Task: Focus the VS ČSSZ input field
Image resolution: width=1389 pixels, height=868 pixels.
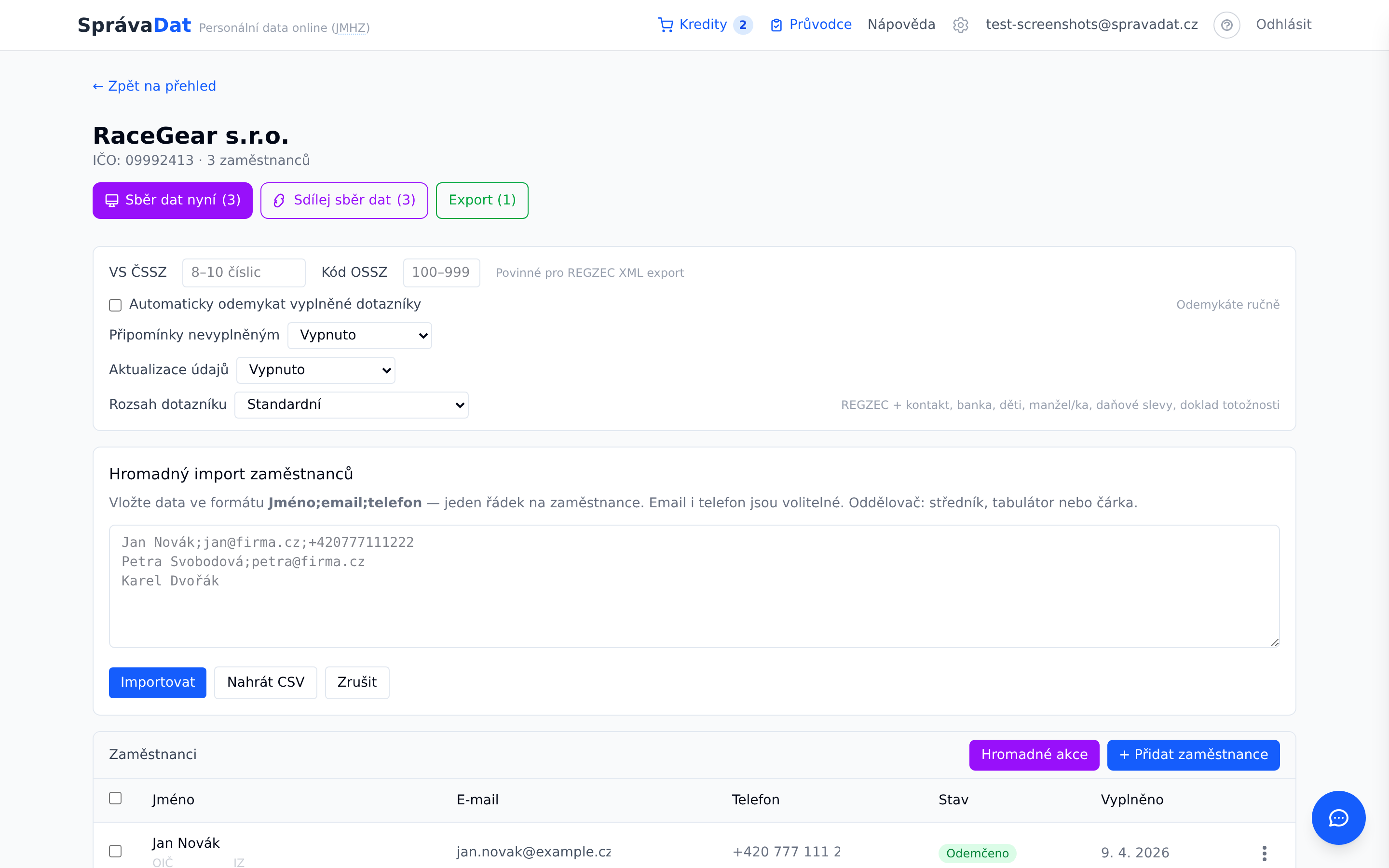Action: click(x=244, y=272)
